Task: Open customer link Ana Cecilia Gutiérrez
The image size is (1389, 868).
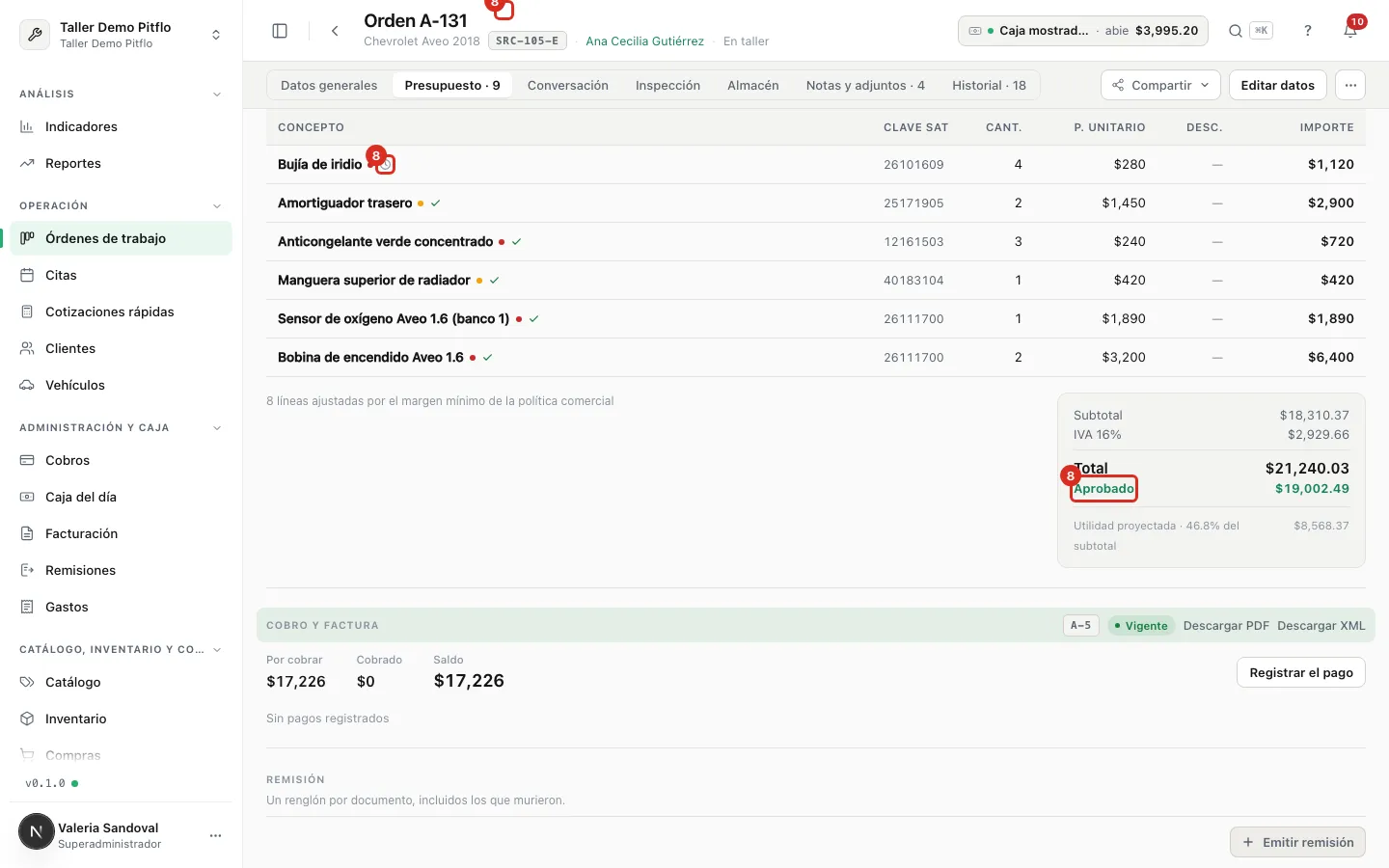Action: pyautogui.click(x=644, y=41)
